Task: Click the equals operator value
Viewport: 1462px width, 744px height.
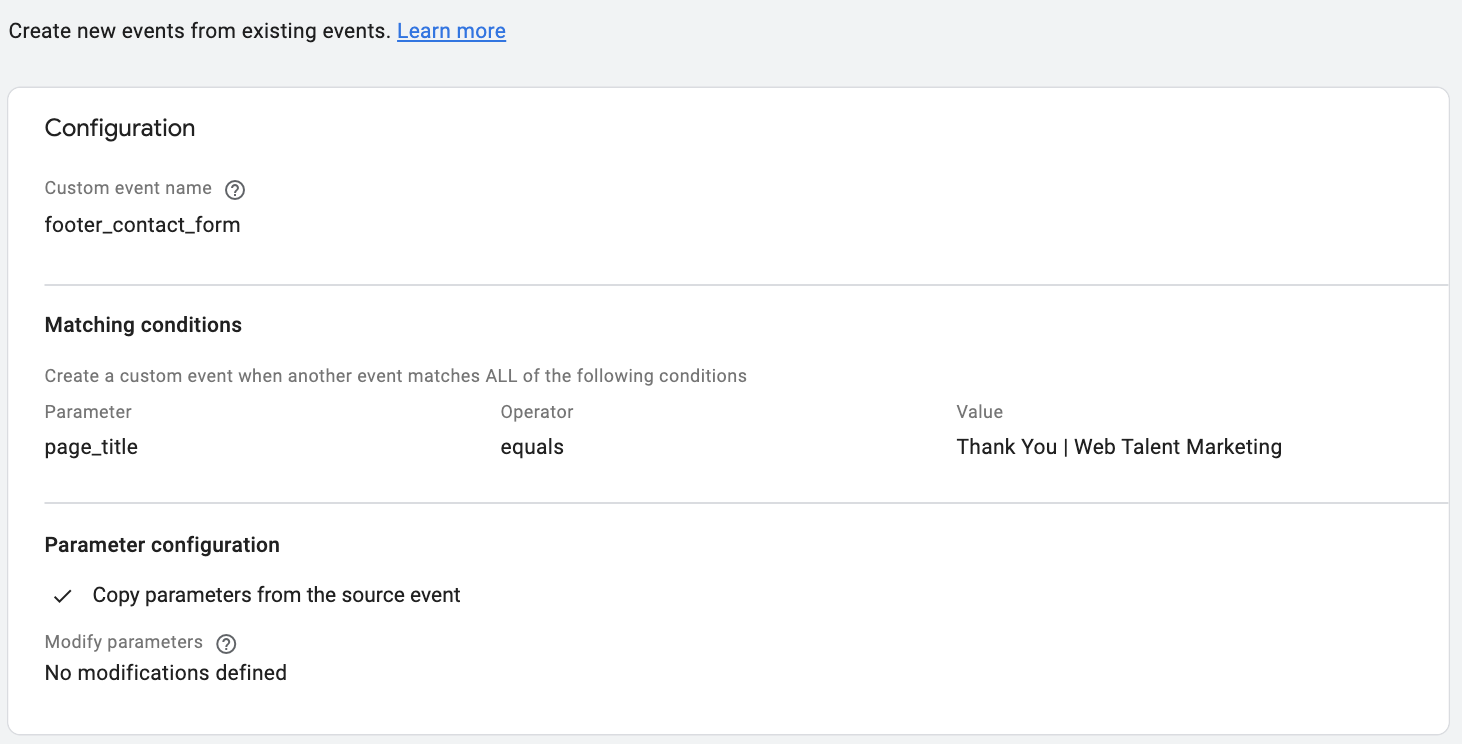Action: click(x=532, y=447)
